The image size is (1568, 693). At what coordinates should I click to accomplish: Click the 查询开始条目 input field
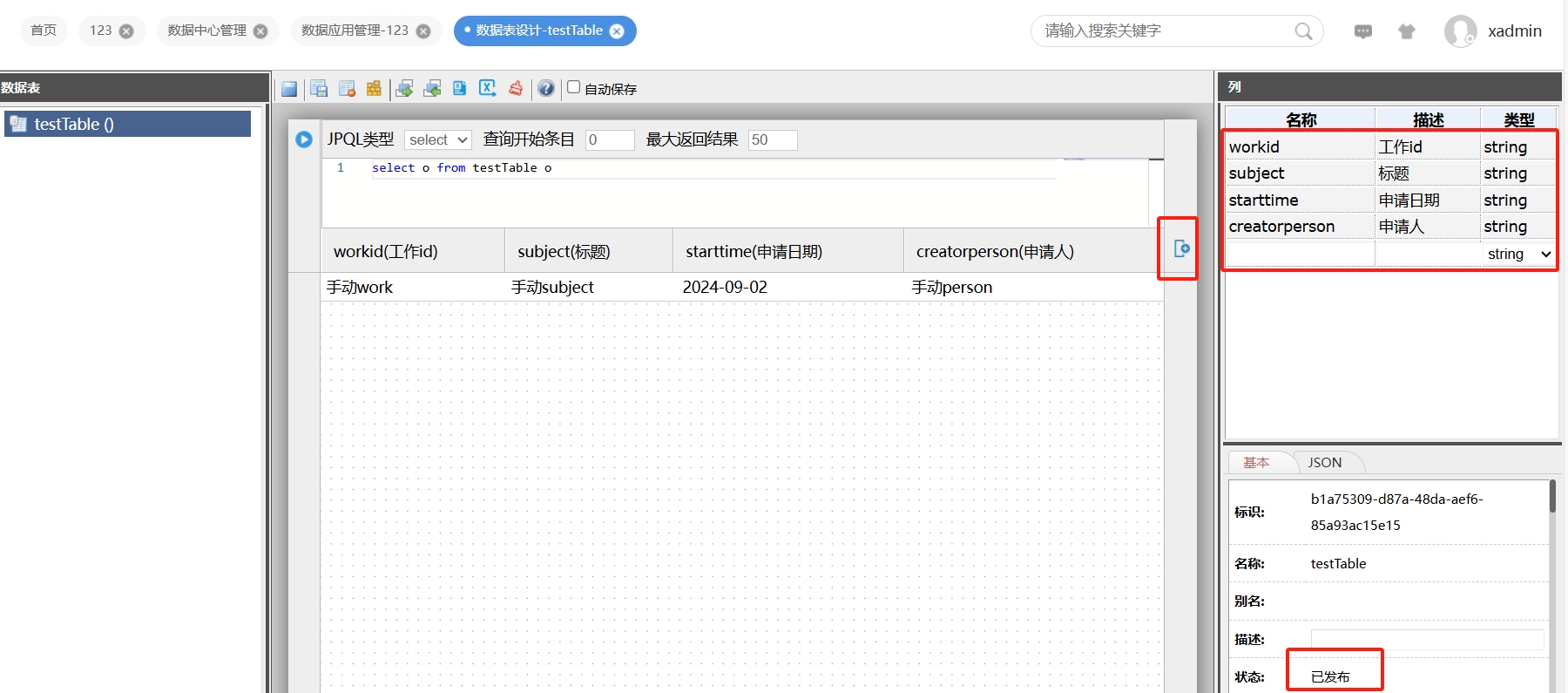(x=610, y=139)
